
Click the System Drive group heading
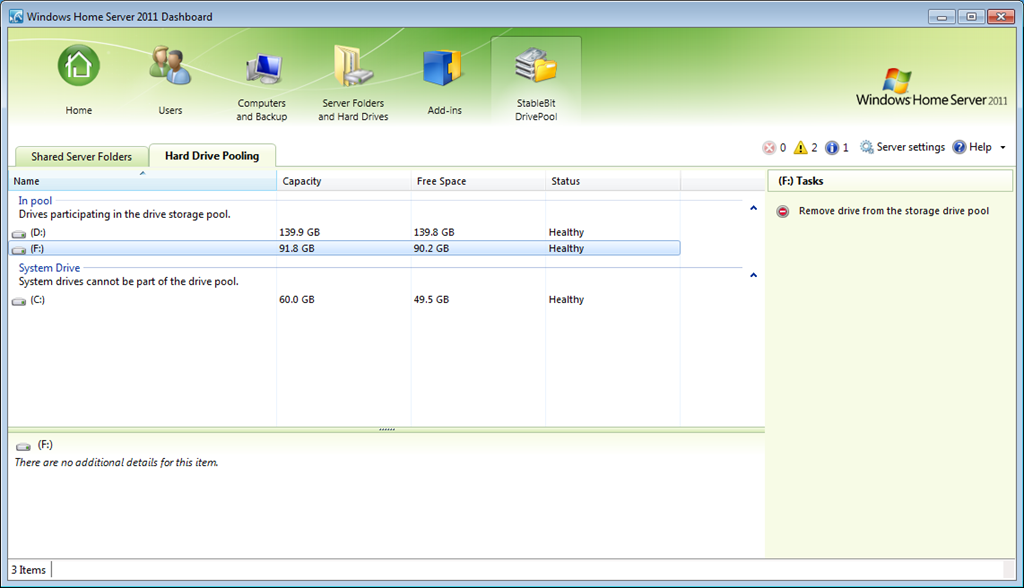point(49,268)
